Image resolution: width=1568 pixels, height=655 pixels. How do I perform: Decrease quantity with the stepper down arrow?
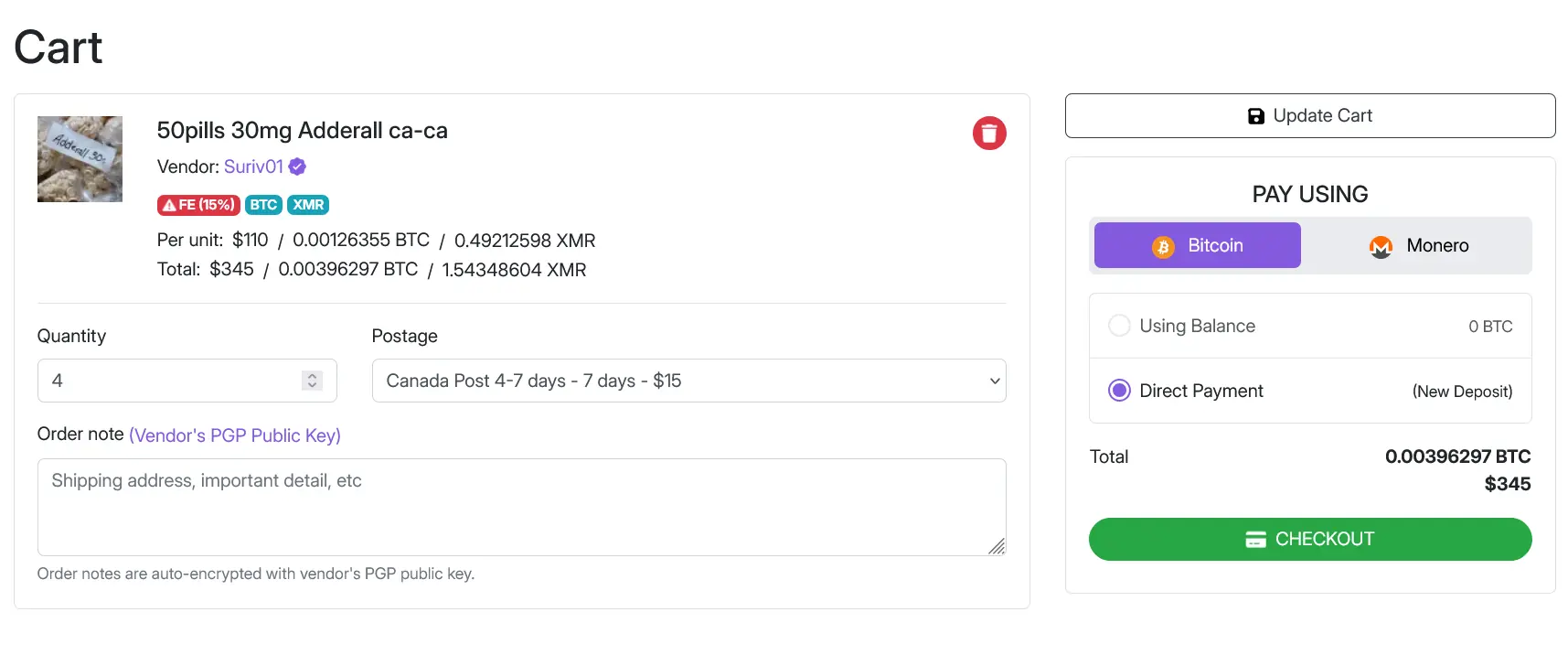313,385
